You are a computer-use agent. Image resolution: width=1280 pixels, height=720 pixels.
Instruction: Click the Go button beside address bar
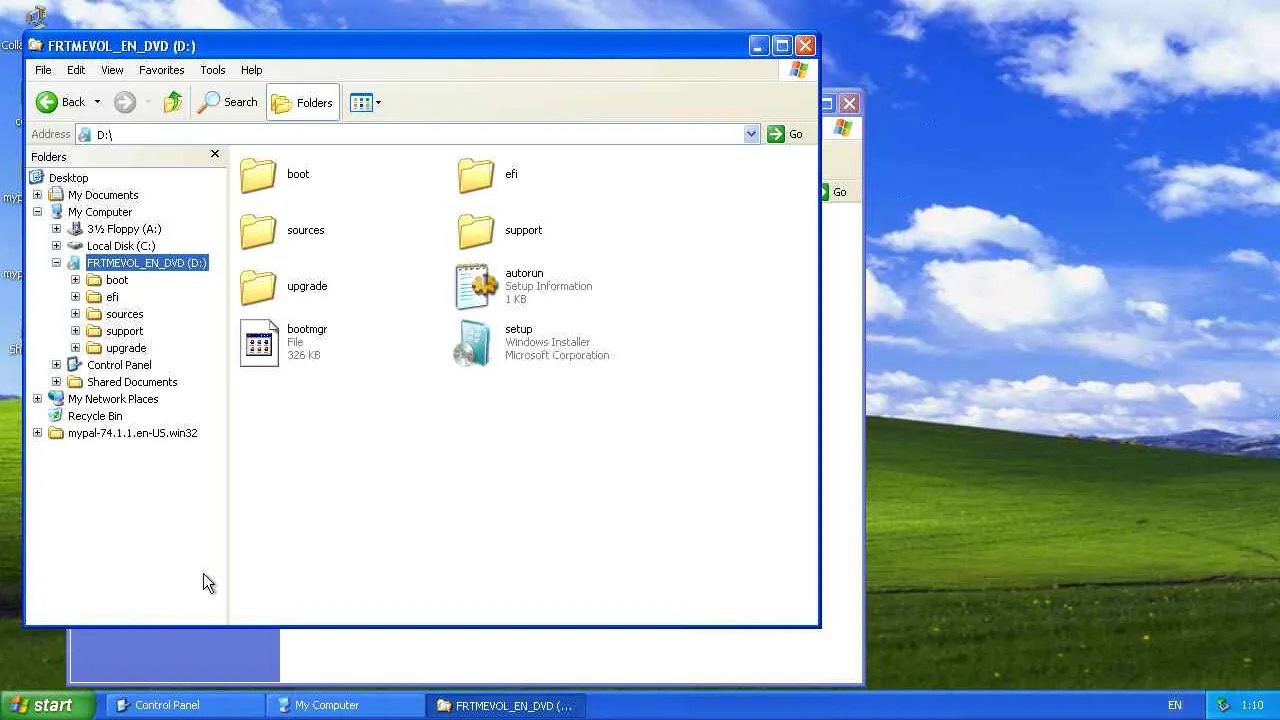(x=785, y=134)
